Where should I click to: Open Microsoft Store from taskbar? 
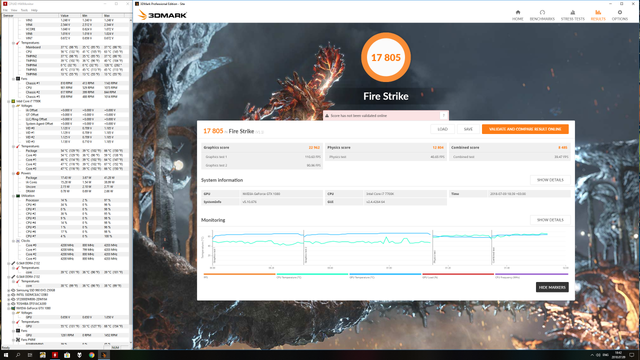coord(67,355)
